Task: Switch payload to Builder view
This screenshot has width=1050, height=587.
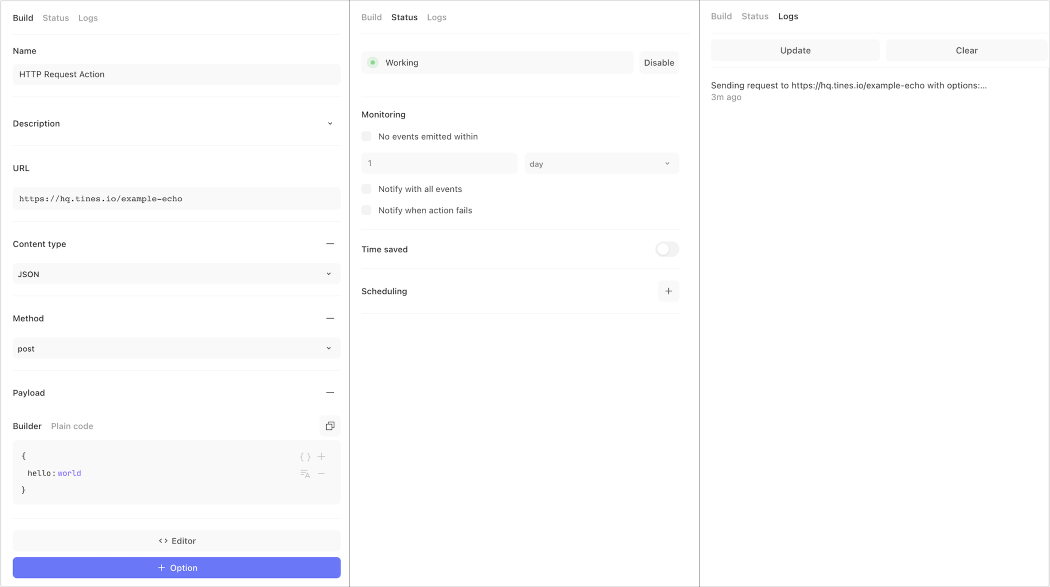Action: coord(27,426)
